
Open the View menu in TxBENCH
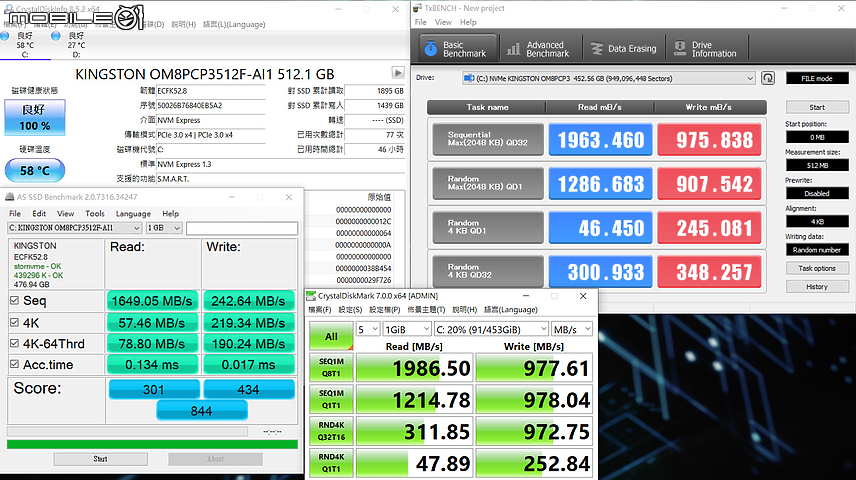coord(443,22)
